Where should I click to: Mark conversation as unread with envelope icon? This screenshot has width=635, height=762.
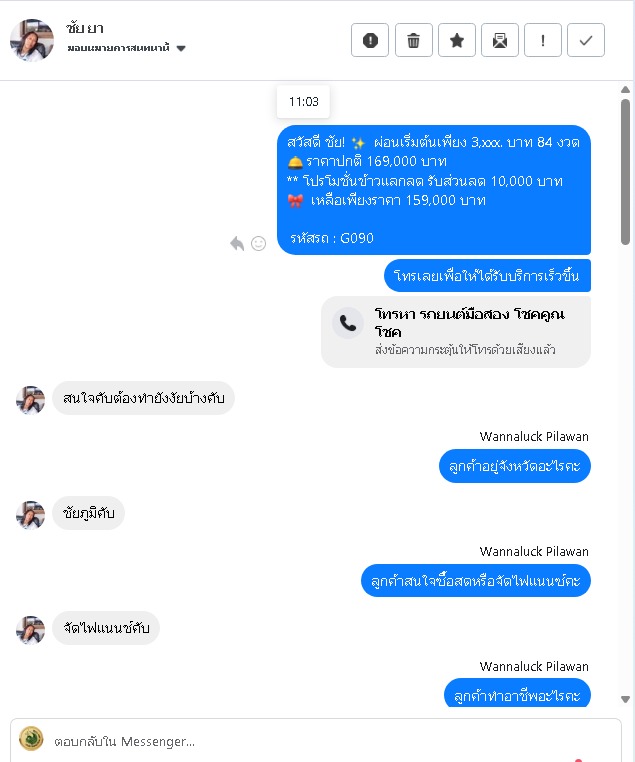500,40
